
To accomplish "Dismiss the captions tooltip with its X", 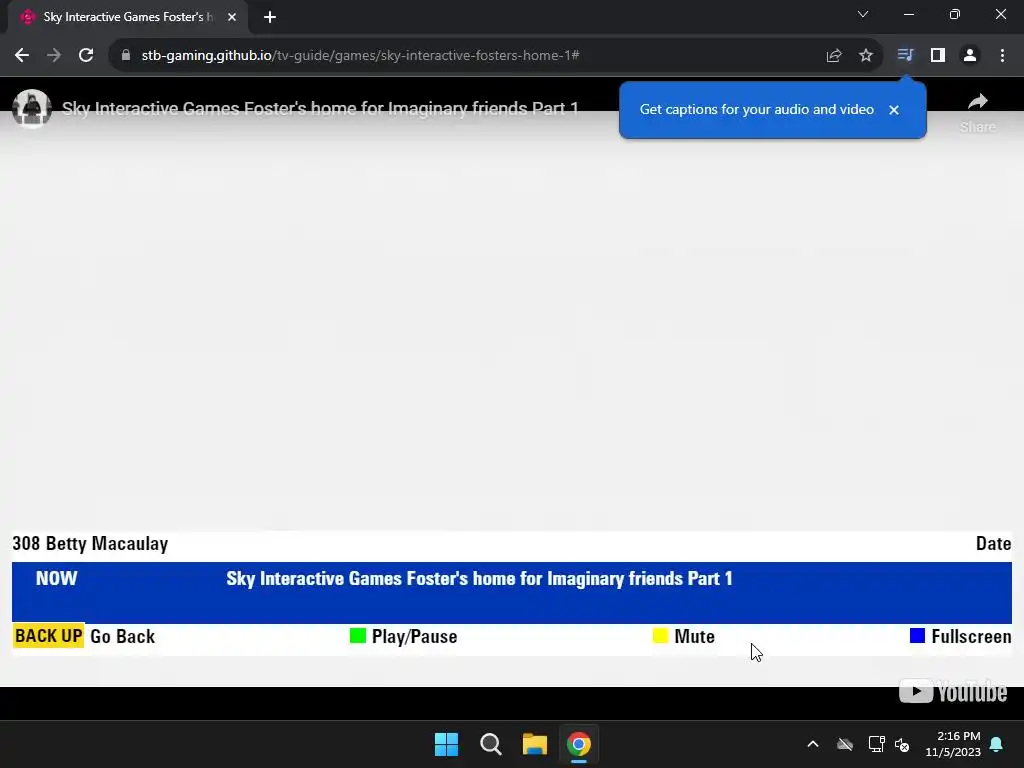I will 894,110.
